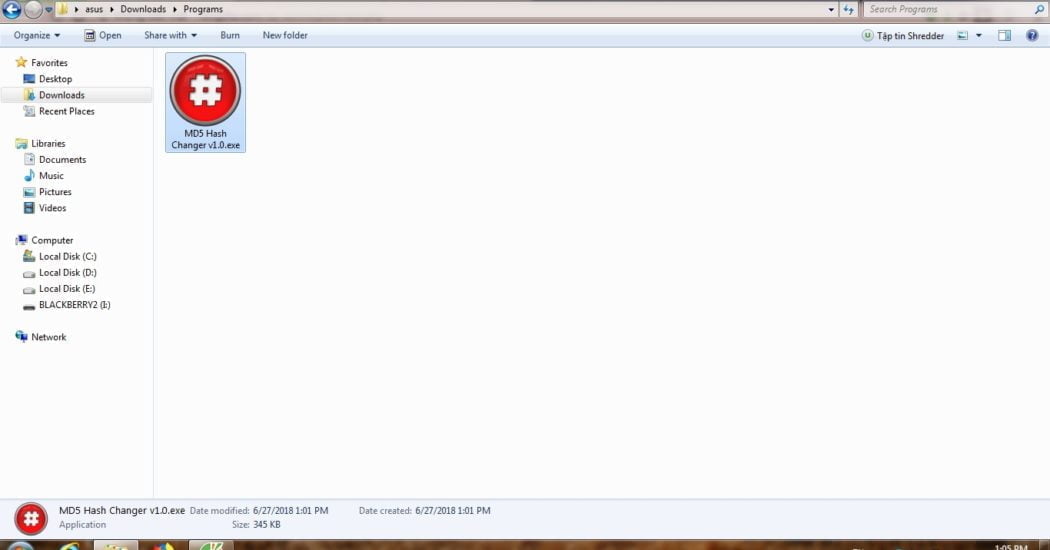Click the Desktop icon in the sidebar
This screenshot has height=550, width=1050.
(29, 78)
